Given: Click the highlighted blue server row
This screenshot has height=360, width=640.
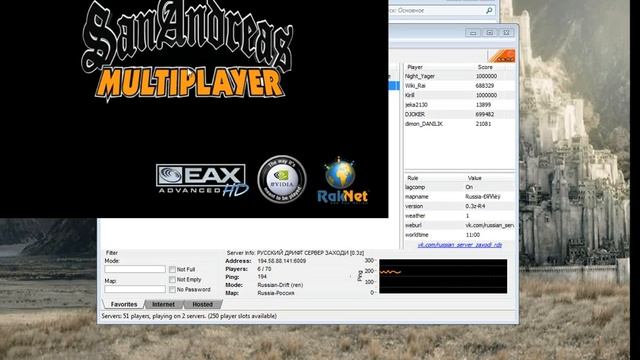Looking at the screenshot, I should pyautogui.click(x=394, y=86).
